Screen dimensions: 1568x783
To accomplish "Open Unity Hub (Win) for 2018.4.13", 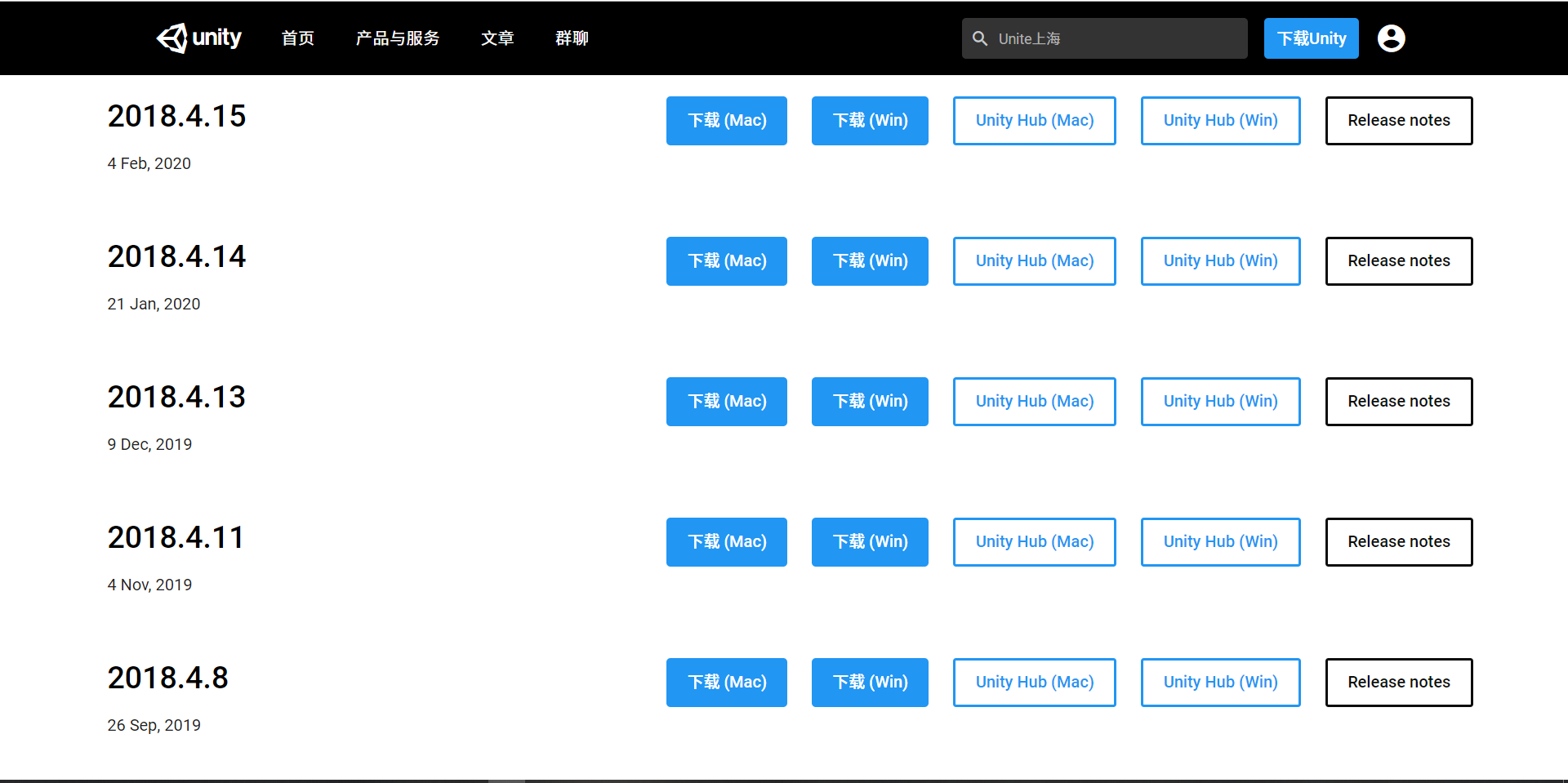I will 1221,402.
